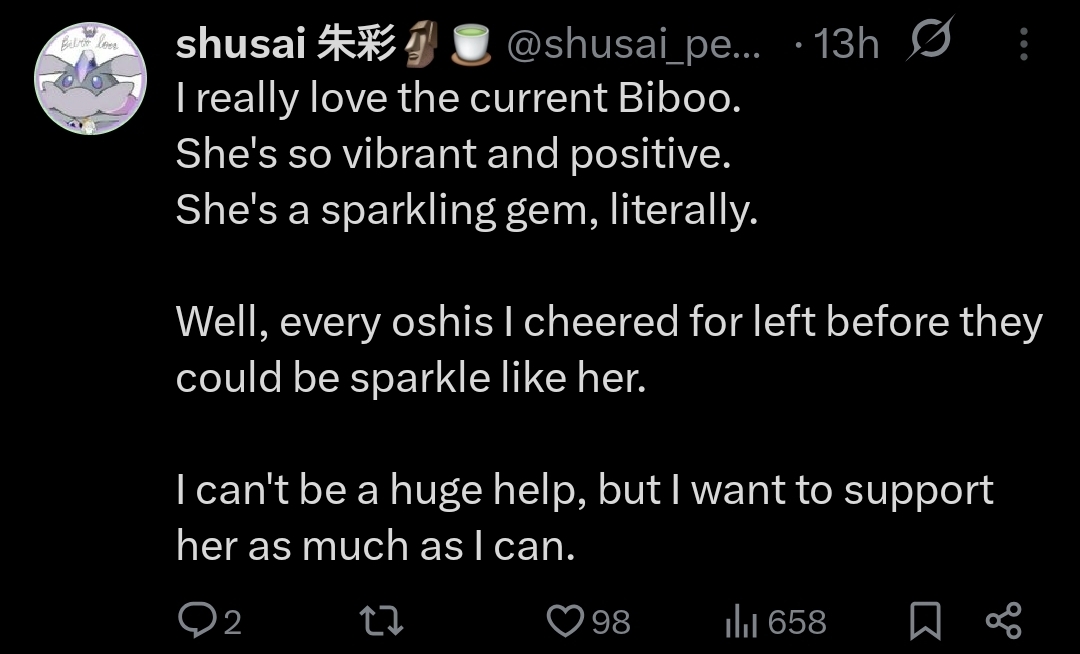Open view analytics bar chart icon
Screen dimensions: 1080x654
coord(738,622)
